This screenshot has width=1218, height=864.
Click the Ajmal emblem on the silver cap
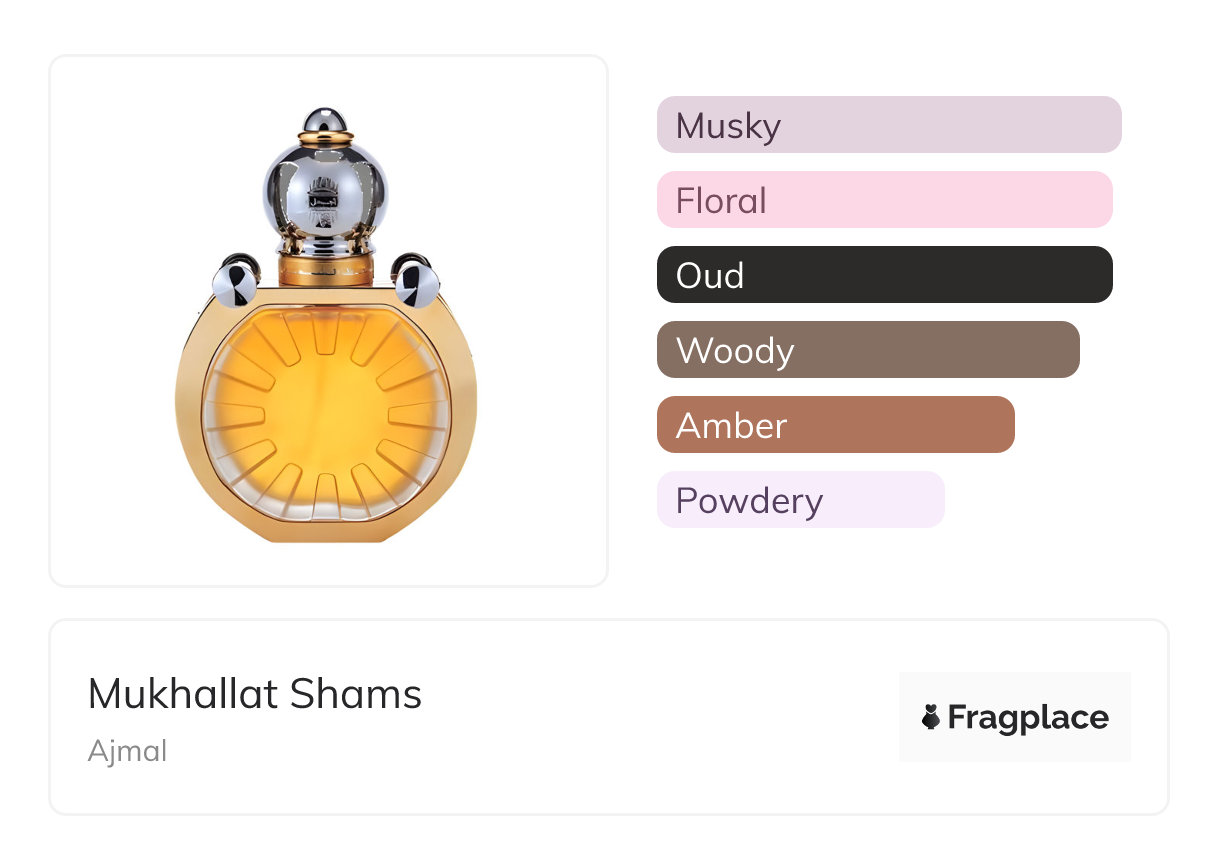[325, 194]
